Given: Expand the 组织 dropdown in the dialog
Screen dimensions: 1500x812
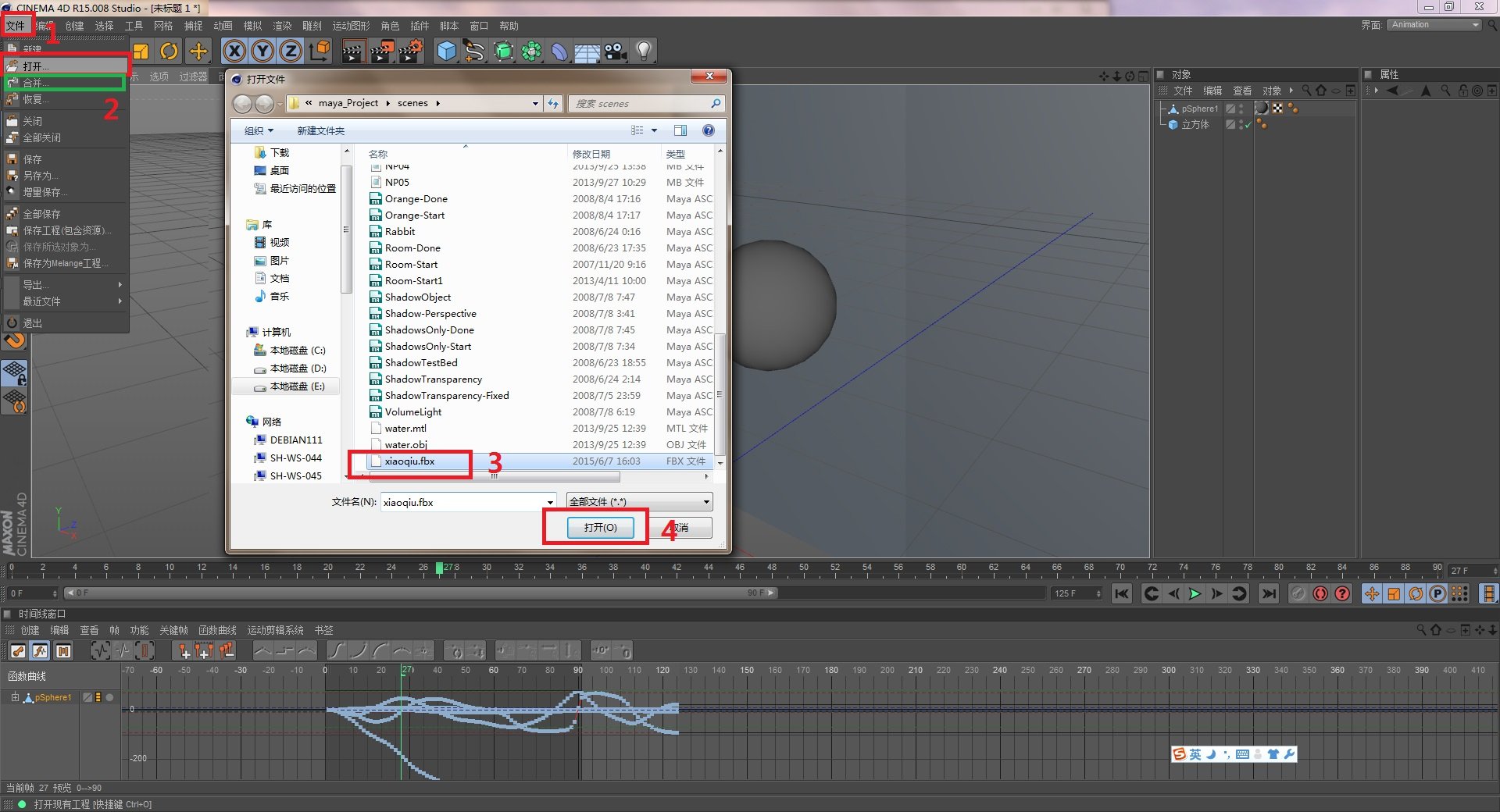Looking at the screenshot, I should 259,130.
